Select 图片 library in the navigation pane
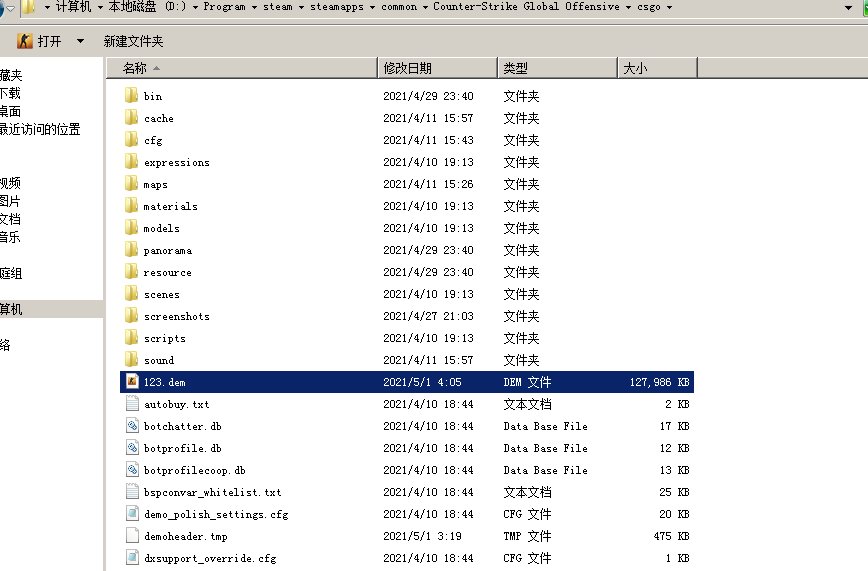Screen dimensions: 868x571 (x=11, y=200)
